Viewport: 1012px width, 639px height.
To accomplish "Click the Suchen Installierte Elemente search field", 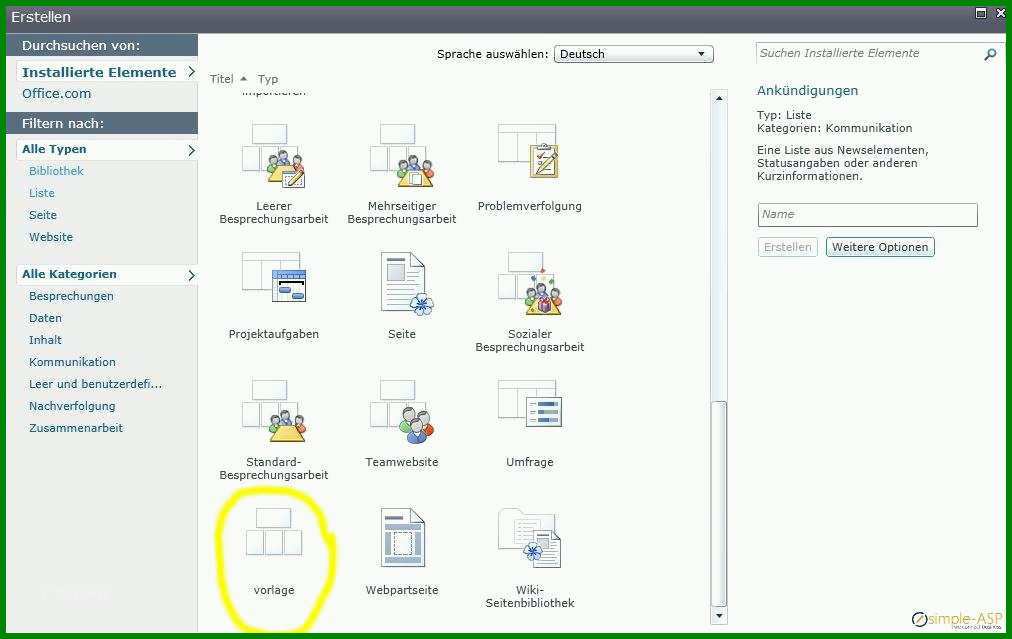I will (x=868, y=54).
